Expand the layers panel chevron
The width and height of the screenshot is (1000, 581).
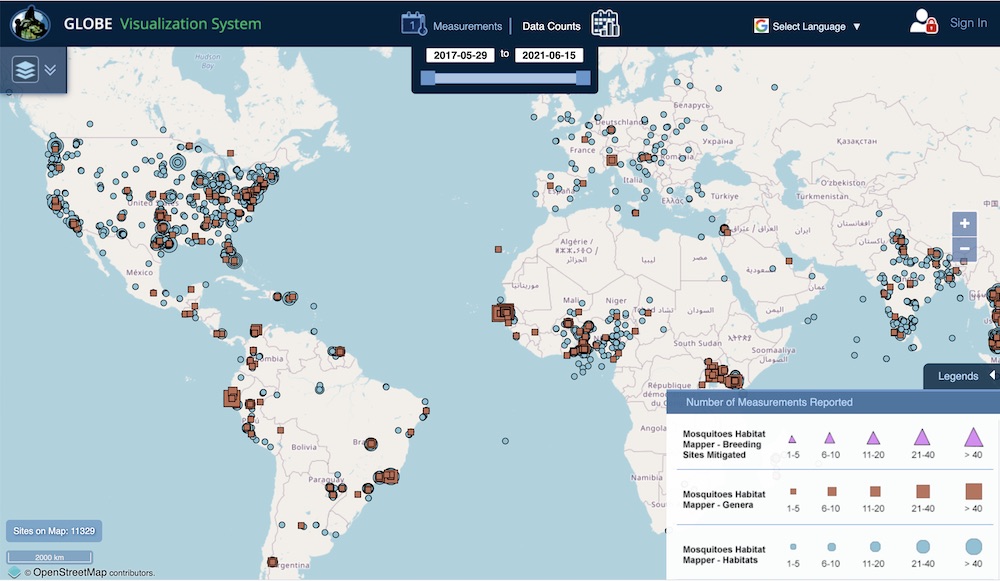(50, 70)
